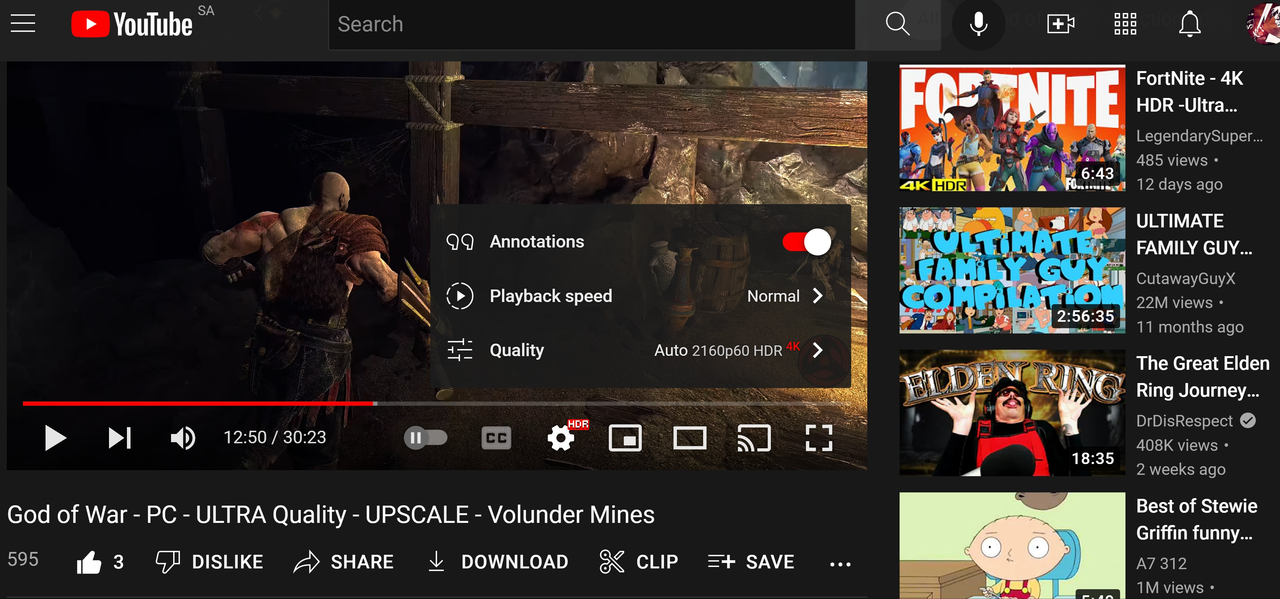Open the more actions ellipsis menu
The width and height of the screenshot is (1280, 599).
pyautogui.click(x=840, y=564)
